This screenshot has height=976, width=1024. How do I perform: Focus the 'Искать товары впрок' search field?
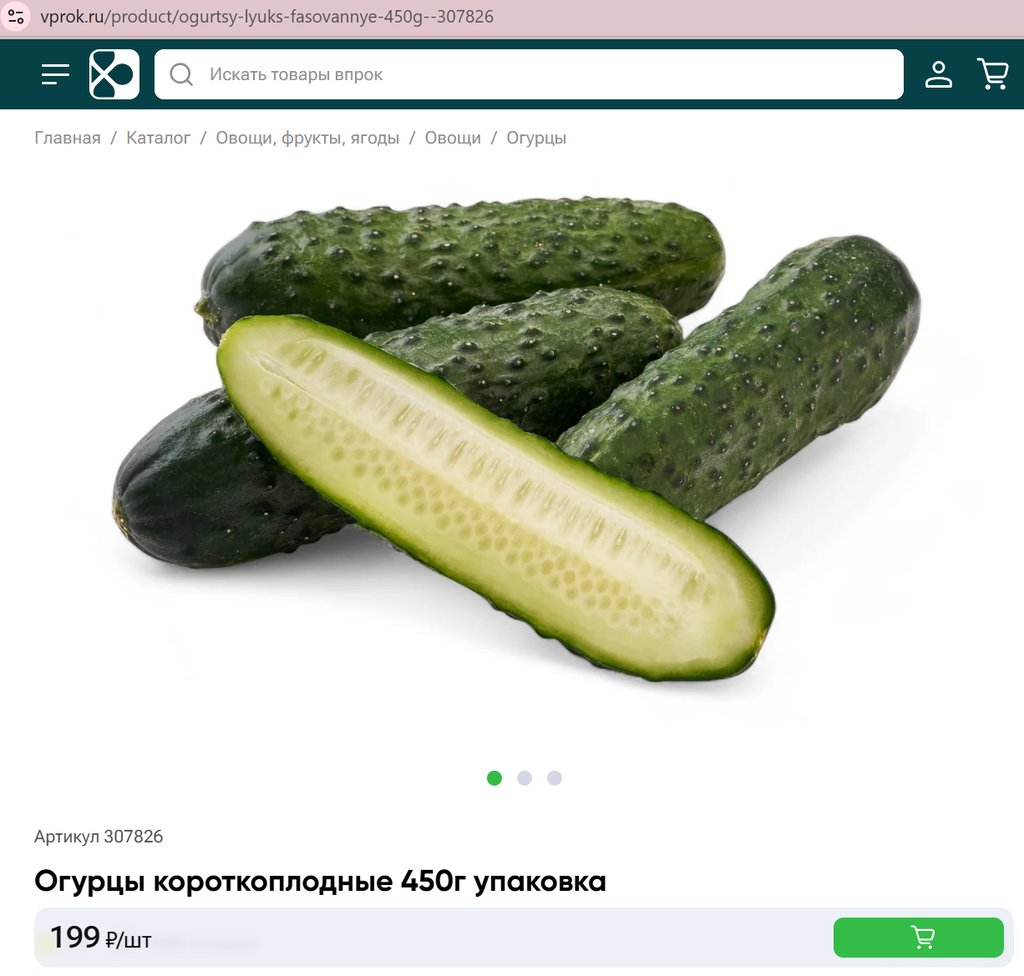pyautogui.click(x=529, y=74)
